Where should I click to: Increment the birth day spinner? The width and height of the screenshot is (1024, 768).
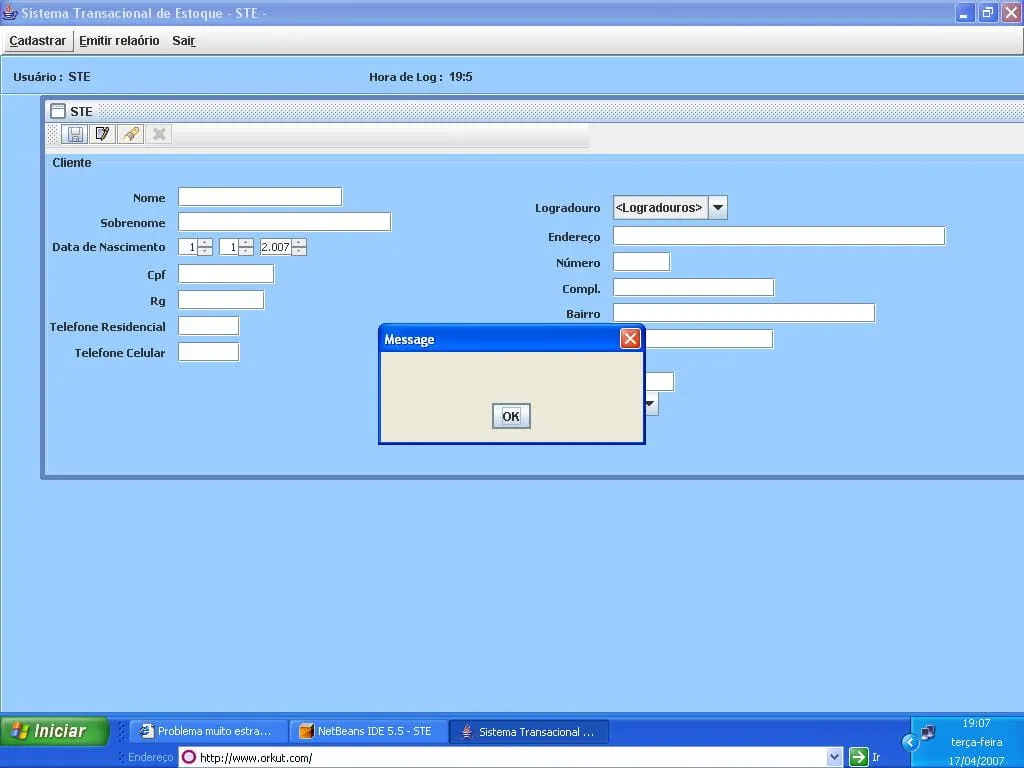205,243
